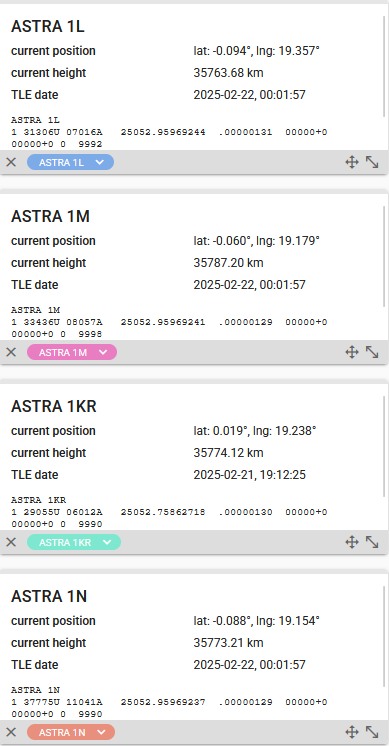Click the scrollbar in the ASTRA 1KR card
This screenshot has width=389, height=746.
coord(384,446)
